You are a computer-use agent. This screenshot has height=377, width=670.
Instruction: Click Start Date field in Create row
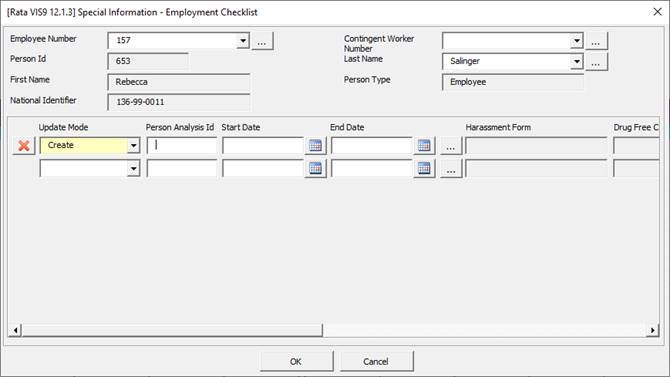[x=263, y=146]
